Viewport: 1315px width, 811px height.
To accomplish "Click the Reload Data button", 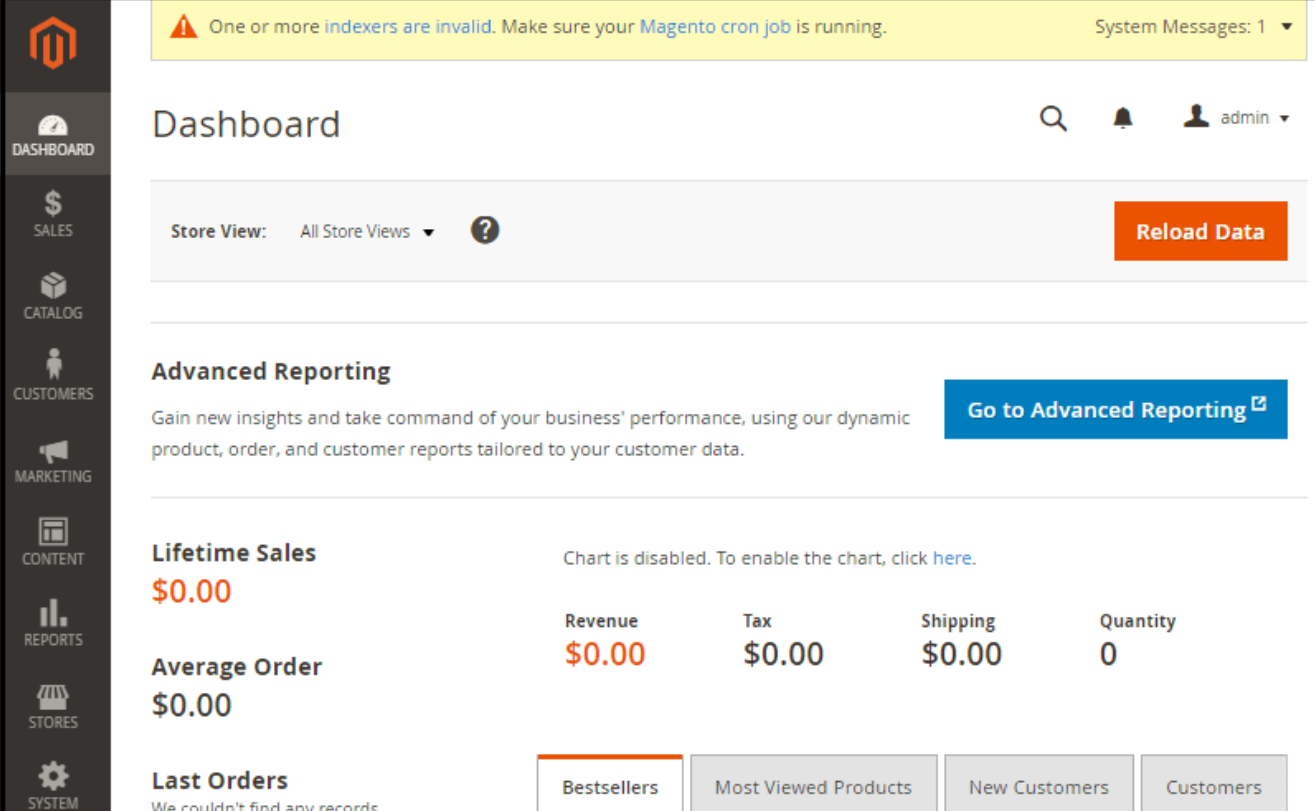I will [1200, 231].
